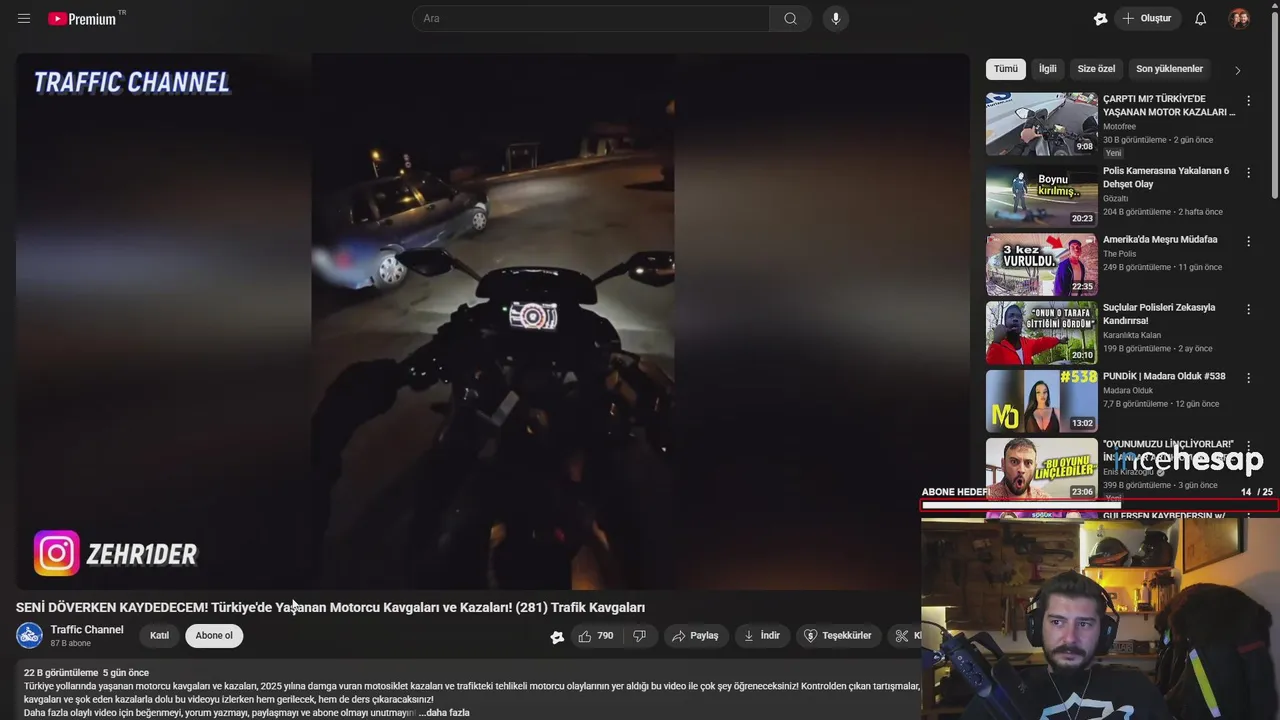Select the Tümü filter chip
This screenshot has width=1280, height=720.
point(1005,69)
